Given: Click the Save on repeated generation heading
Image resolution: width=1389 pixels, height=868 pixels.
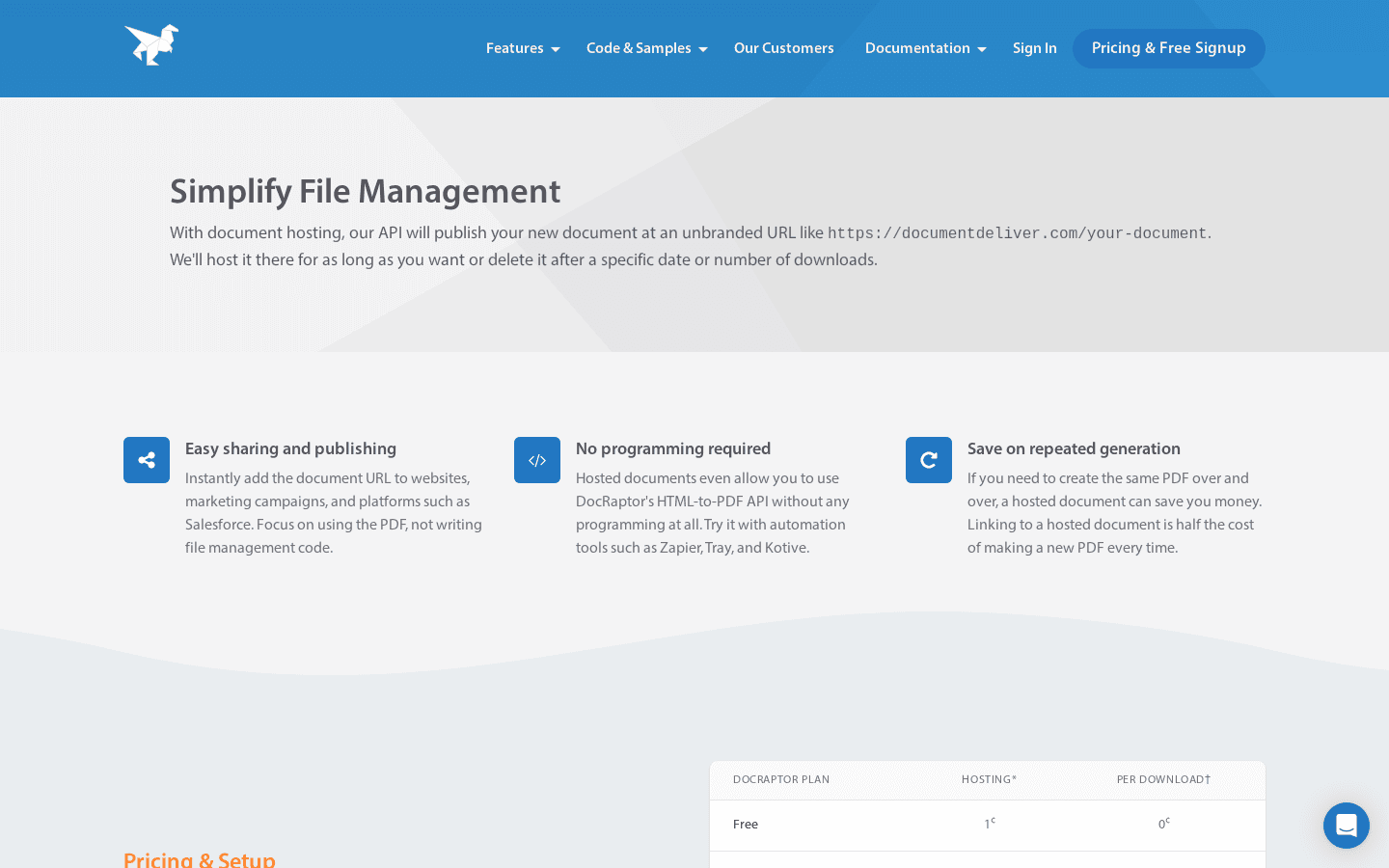Looking at the screenshot, I should click(x=1074, y=448).
